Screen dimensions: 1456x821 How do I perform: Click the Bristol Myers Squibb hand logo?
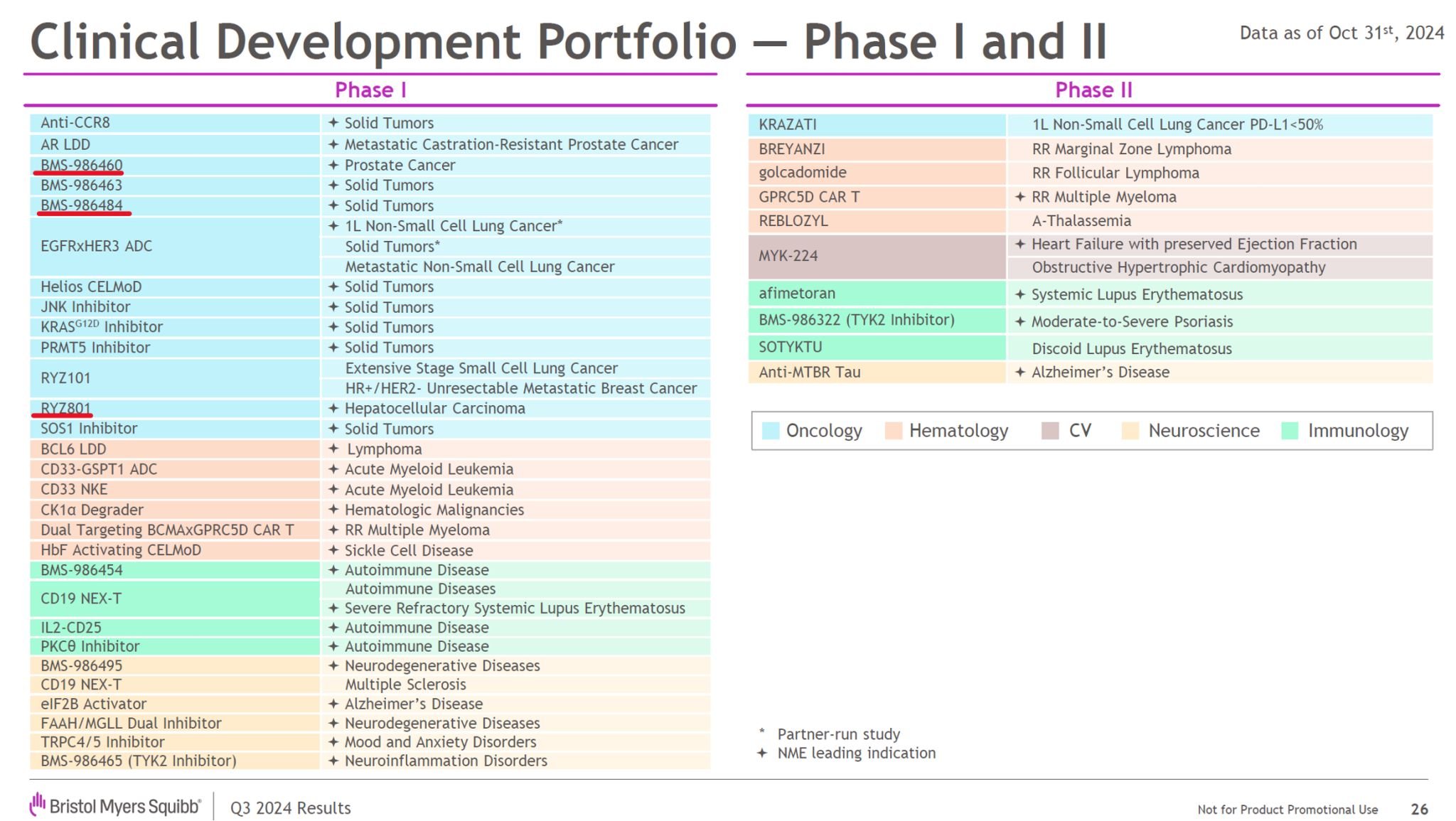tap(38, 805)
